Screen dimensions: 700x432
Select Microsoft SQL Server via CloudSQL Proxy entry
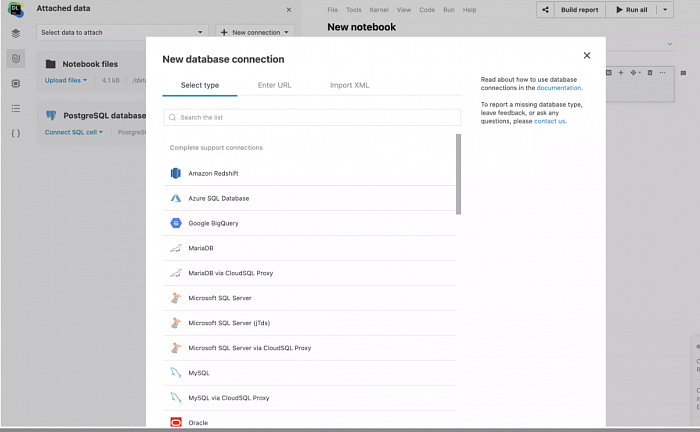tap(309, 348)
